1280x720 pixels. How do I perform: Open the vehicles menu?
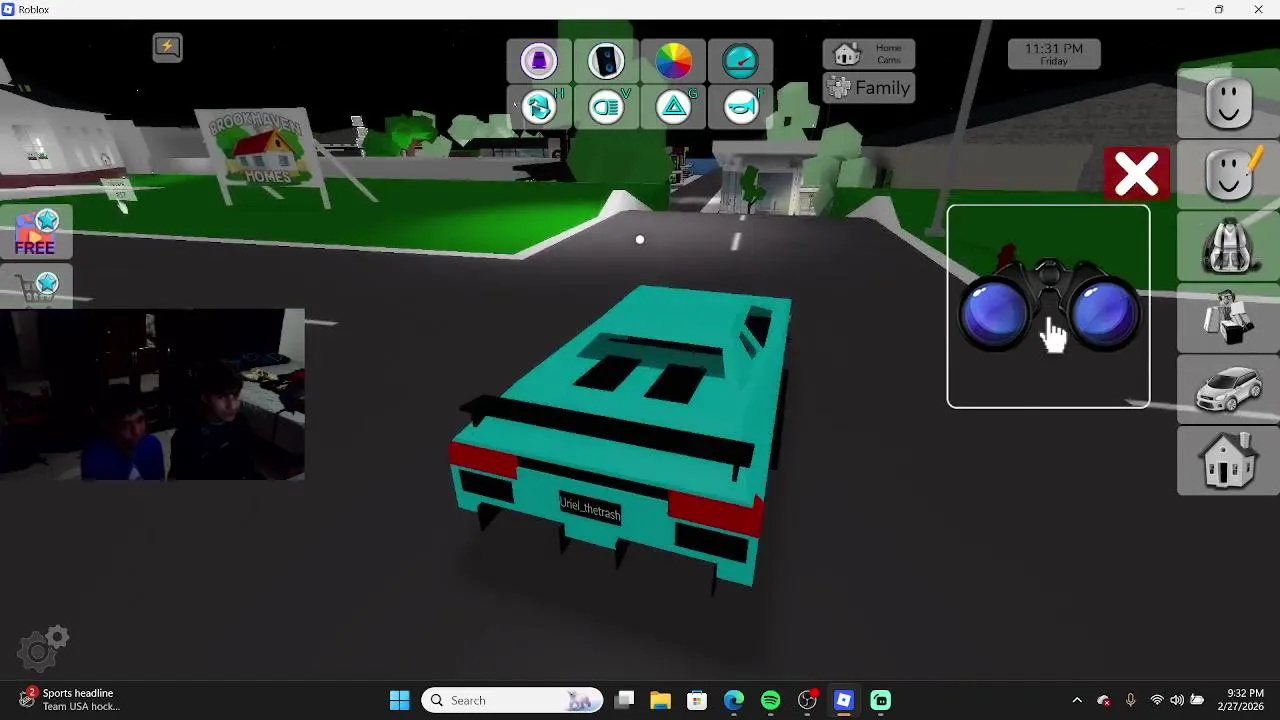(1229, 389)
